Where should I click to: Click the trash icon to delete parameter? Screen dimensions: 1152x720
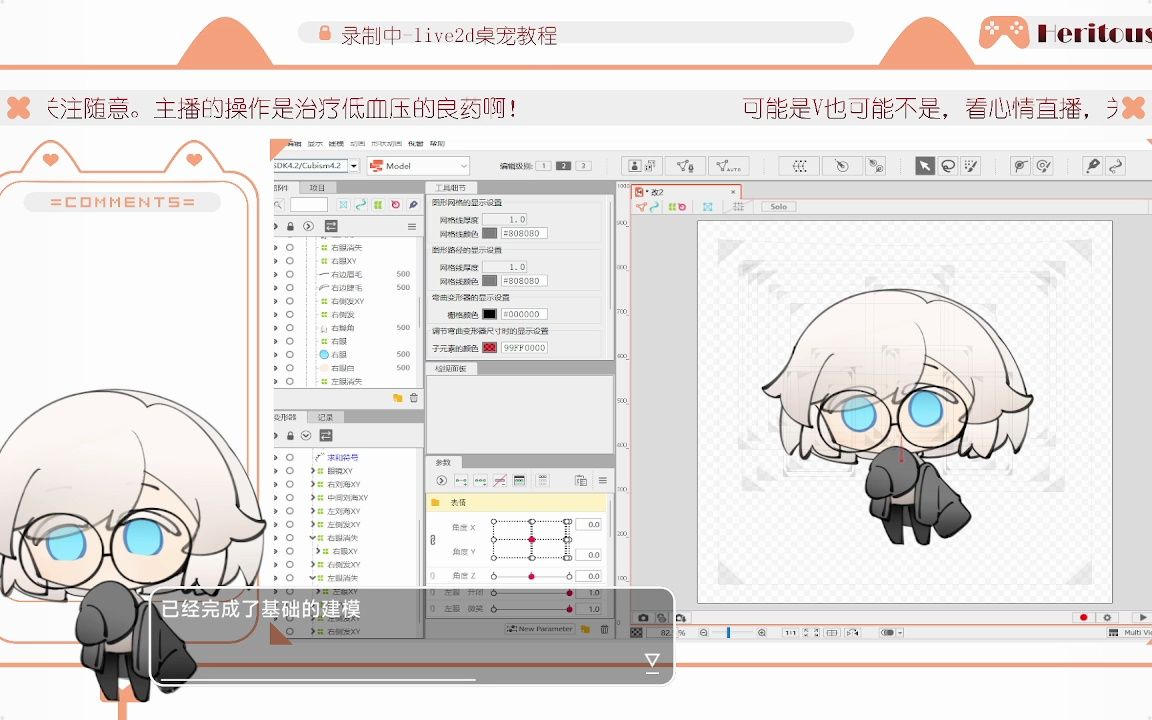[605, 630]
